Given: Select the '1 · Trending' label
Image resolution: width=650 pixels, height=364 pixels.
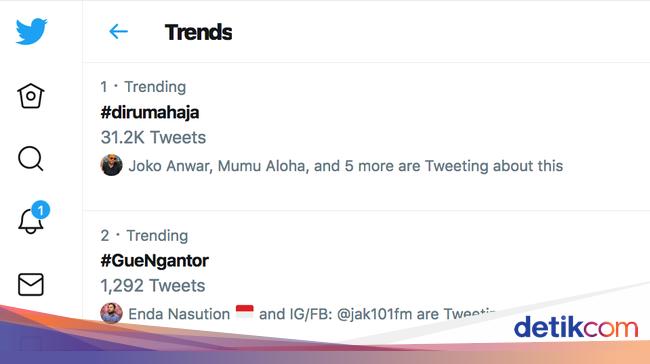Looking at the screenshot, I should pos(143,87).
